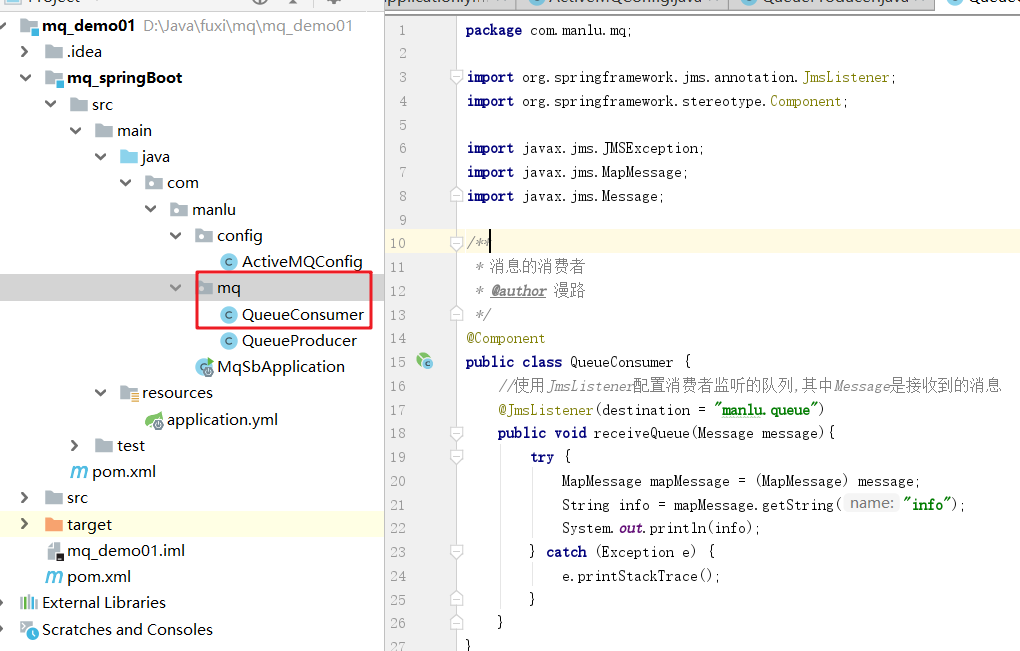Select the pom.xml under mq_springBoot
Image resolution: width=1020 pixels, height=651 pixels.
pyautogui.click(x=123, y=471)
